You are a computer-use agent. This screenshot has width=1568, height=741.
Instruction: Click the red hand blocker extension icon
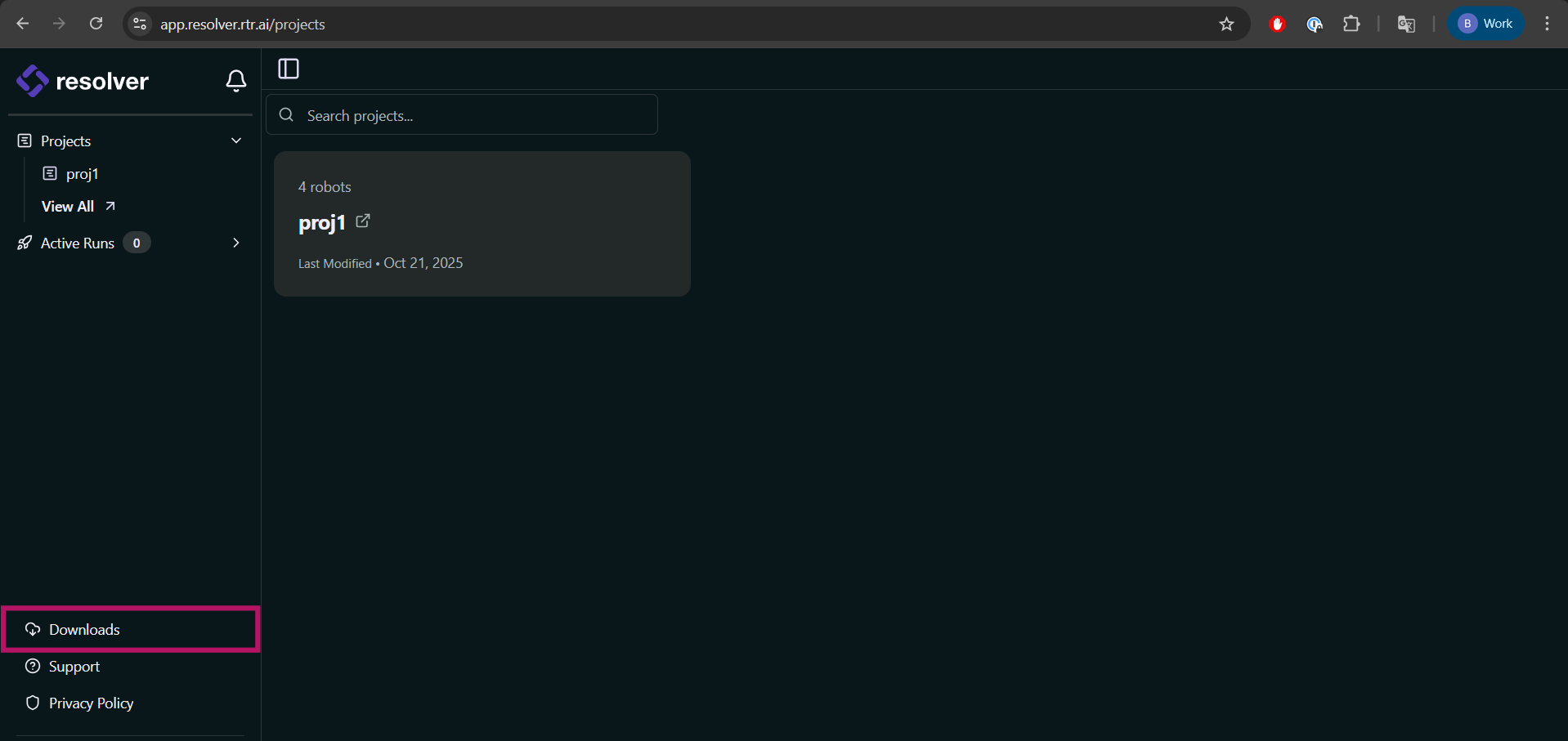[x=1277, y=24]
